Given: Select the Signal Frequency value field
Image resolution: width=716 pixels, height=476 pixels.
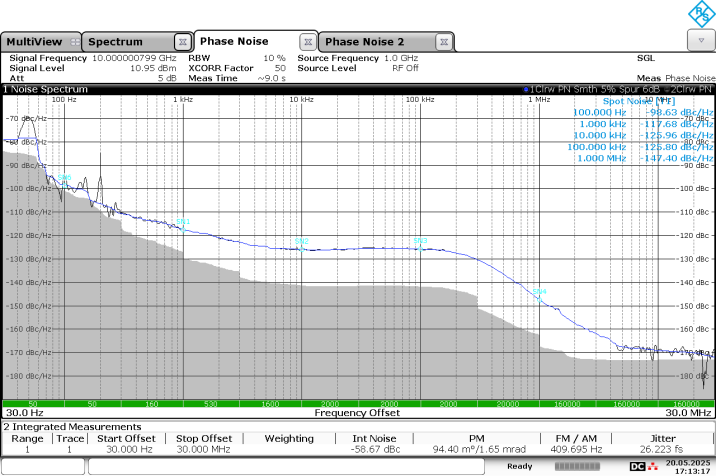Looking at the screenshot, I should (136, 58).
